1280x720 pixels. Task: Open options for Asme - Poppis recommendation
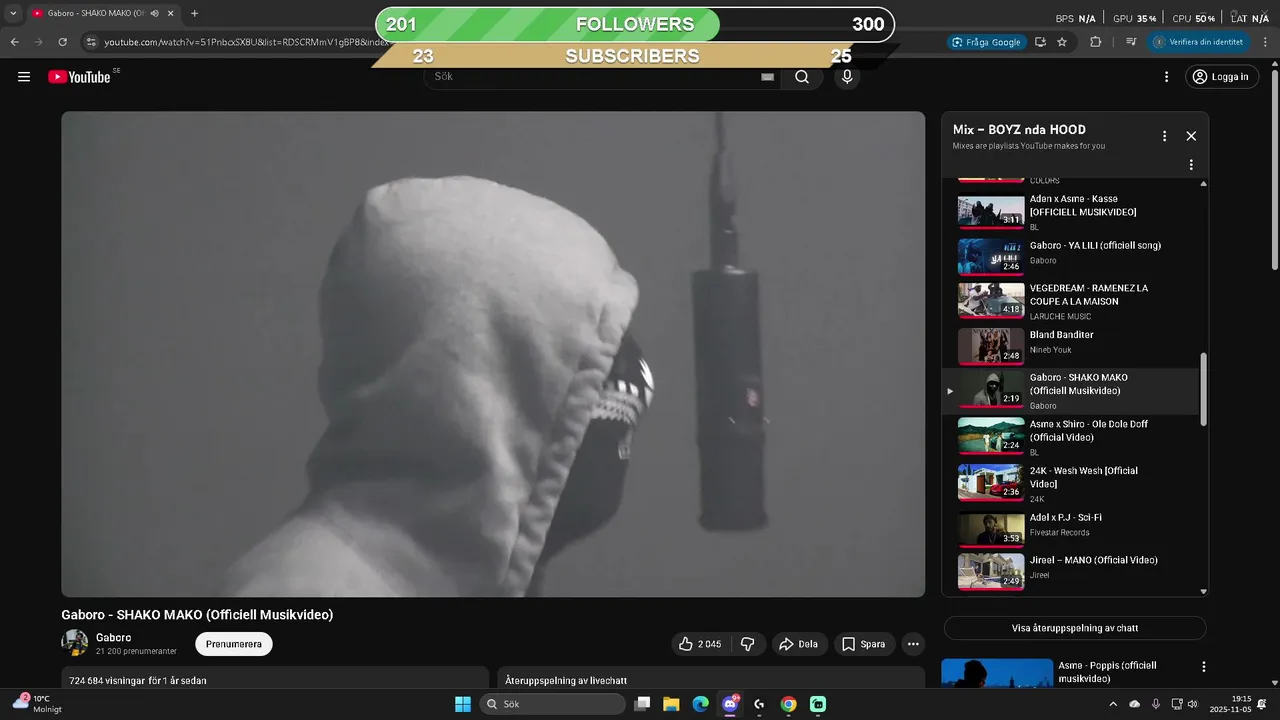[x=1203, y=667]
